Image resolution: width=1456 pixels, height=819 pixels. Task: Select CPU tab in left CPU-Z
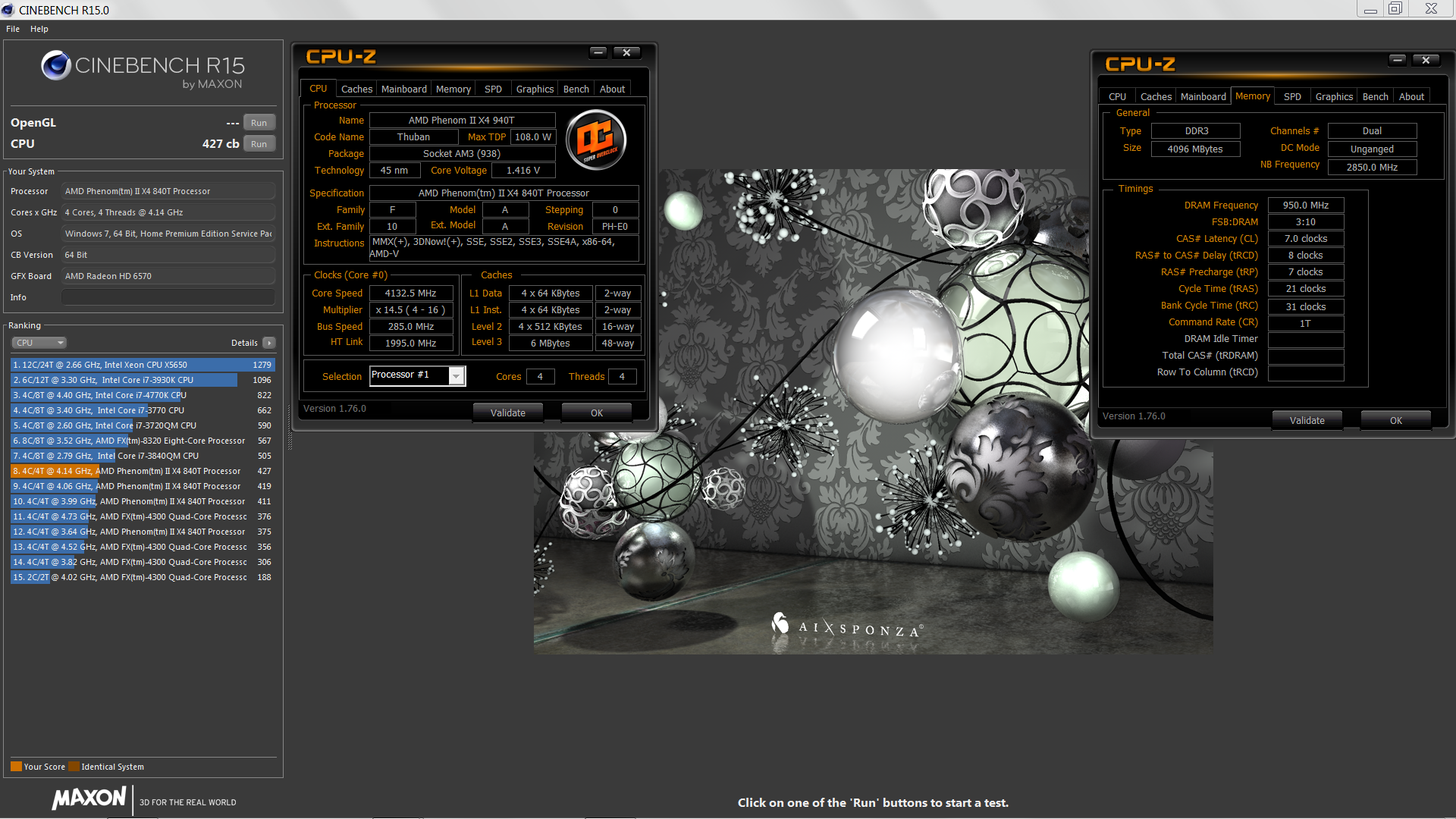[318, 88]
